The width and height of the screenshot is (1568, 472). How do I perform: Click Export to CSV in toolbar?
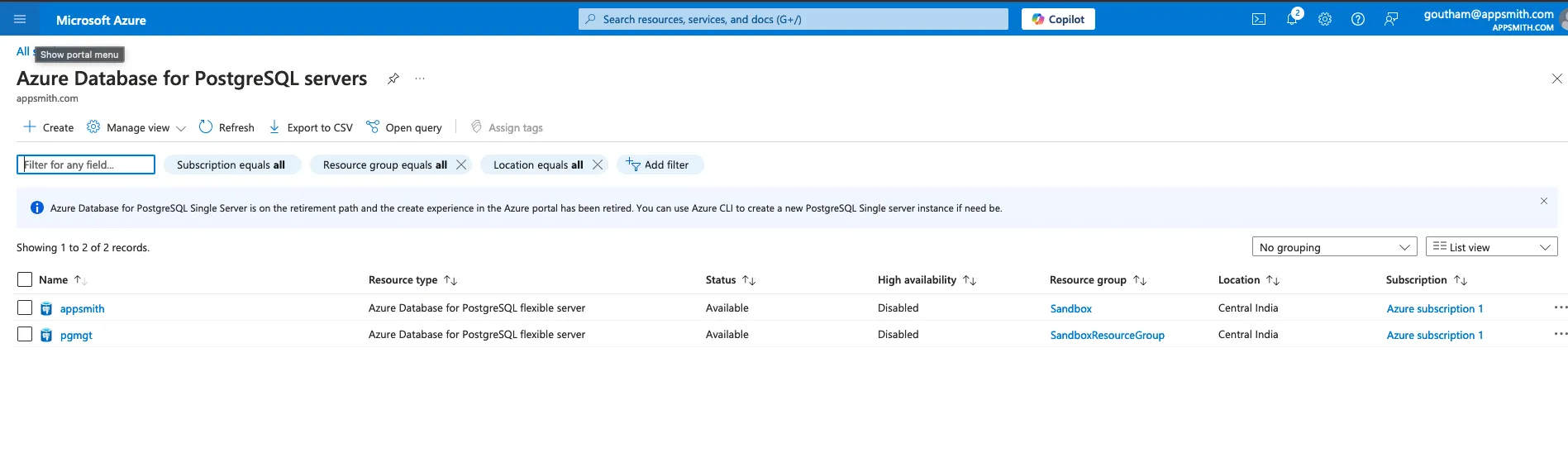tap(311, 127)
